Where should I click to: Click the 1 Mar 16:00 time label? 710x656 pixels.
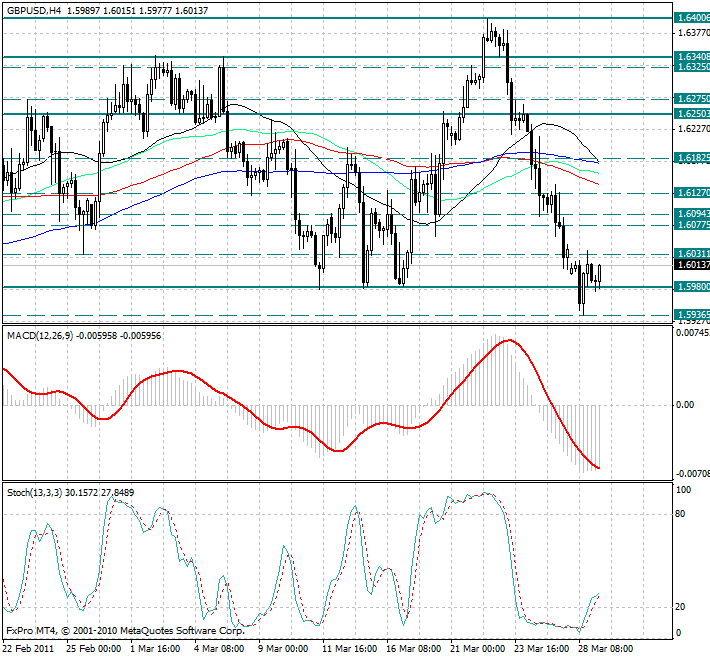click(x=155, y=649)
